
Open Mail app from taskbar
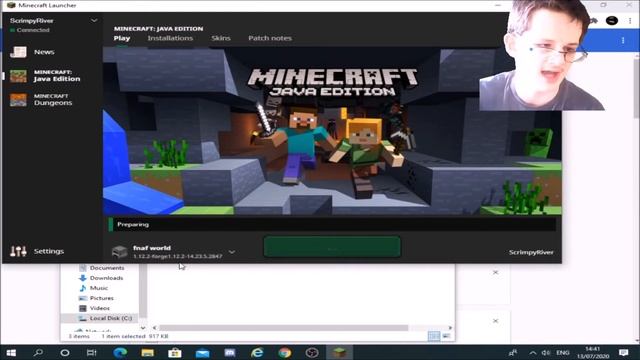(x=202, y=353)
